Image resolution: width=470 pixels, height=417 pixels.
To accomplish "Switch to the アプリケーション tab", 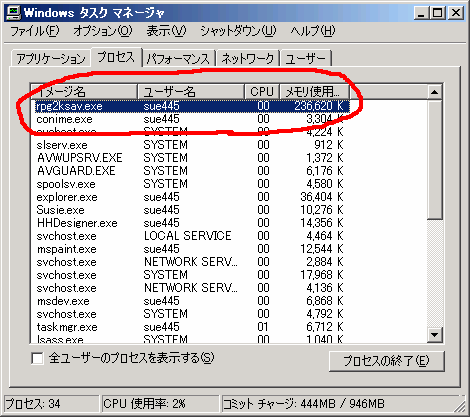I will point(51,59).
